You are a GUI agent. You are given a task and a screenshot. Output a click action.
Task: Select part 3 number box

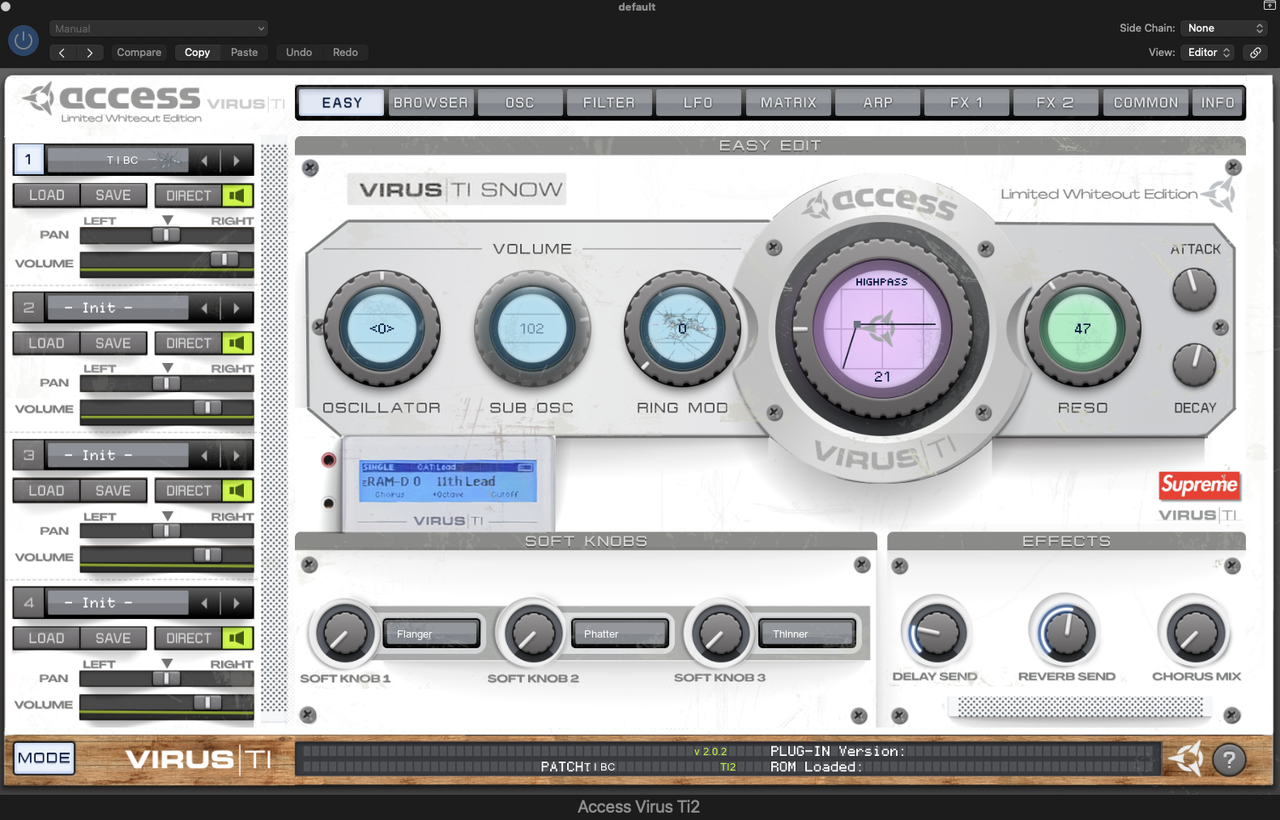28,455
